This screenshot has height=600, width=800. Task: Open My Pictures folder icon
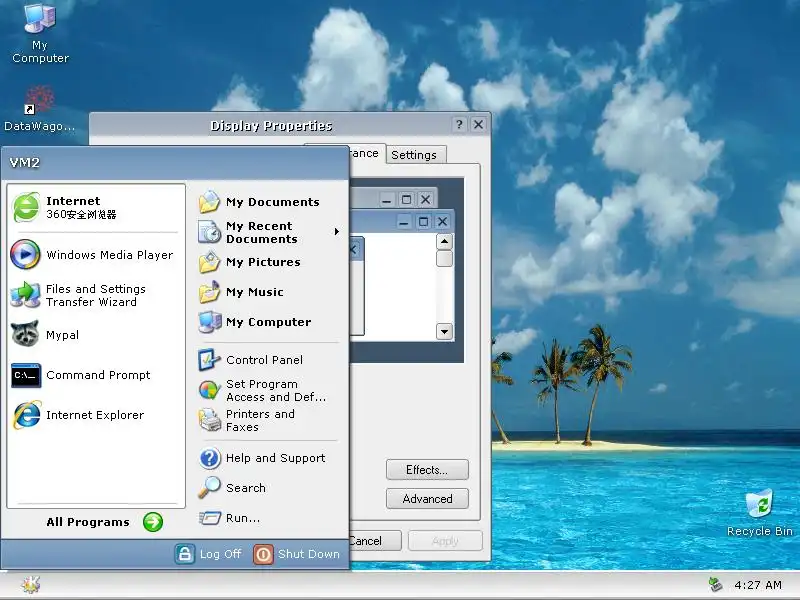[x=209, y=262]
